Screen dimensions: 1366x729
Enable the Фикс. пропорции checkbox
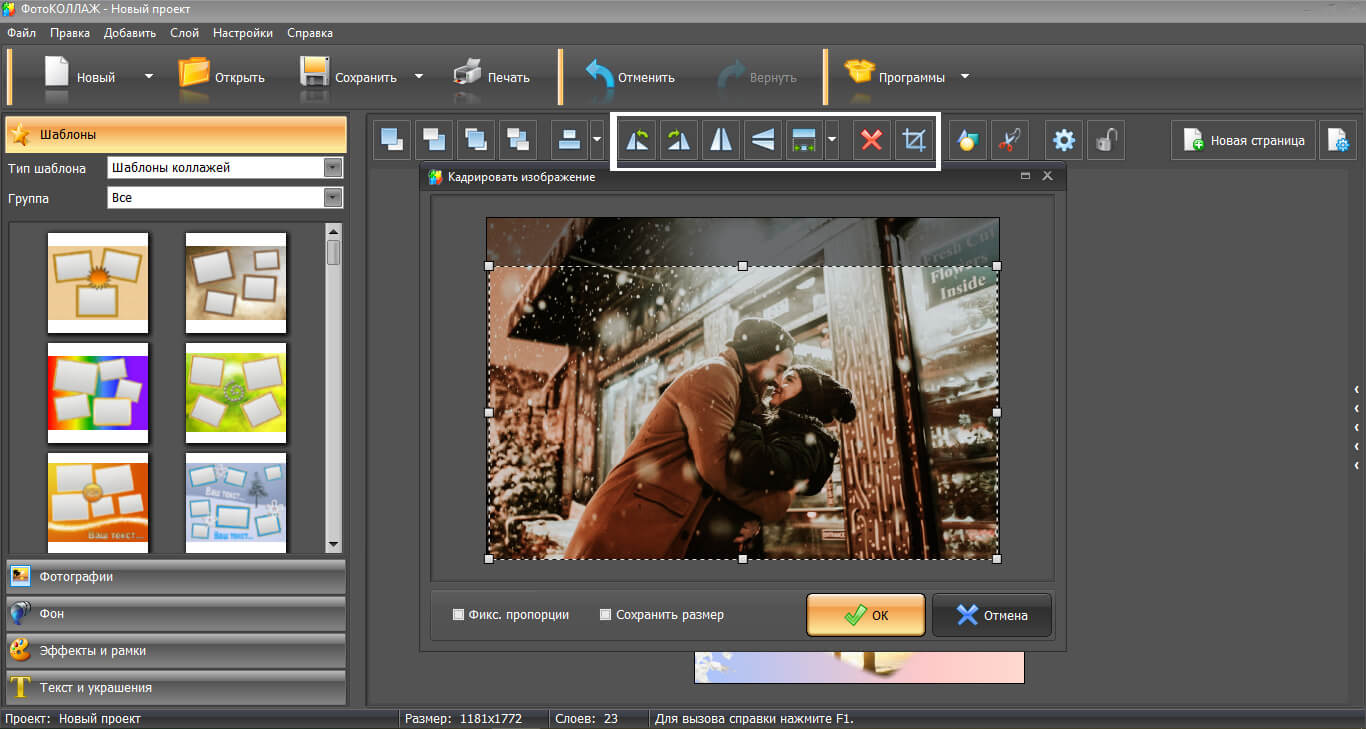[x=458, y=615]
